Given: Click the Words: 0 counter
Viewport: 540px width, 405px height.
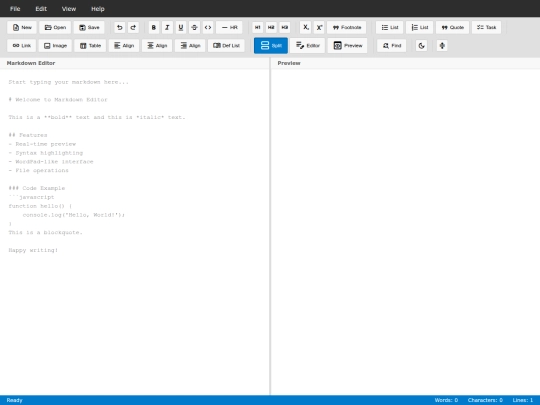Looking at the screenshot, I should click(446, 400).
